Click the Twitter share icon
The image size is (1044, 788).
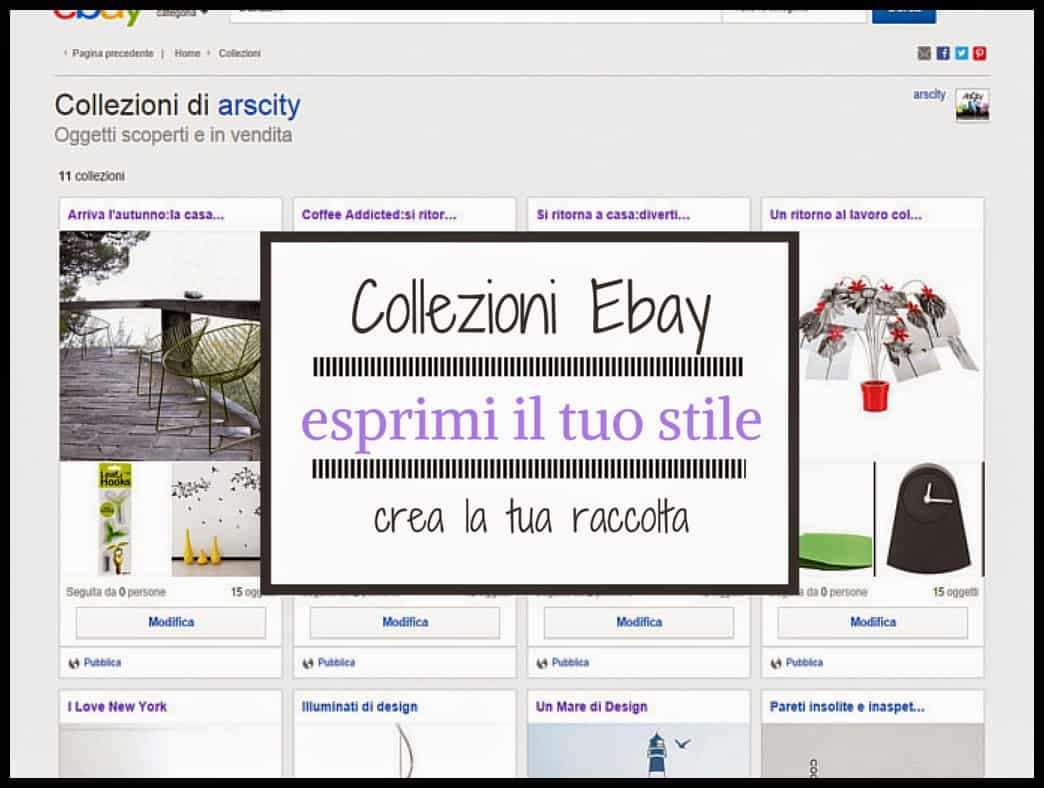(x=960, y=52)
